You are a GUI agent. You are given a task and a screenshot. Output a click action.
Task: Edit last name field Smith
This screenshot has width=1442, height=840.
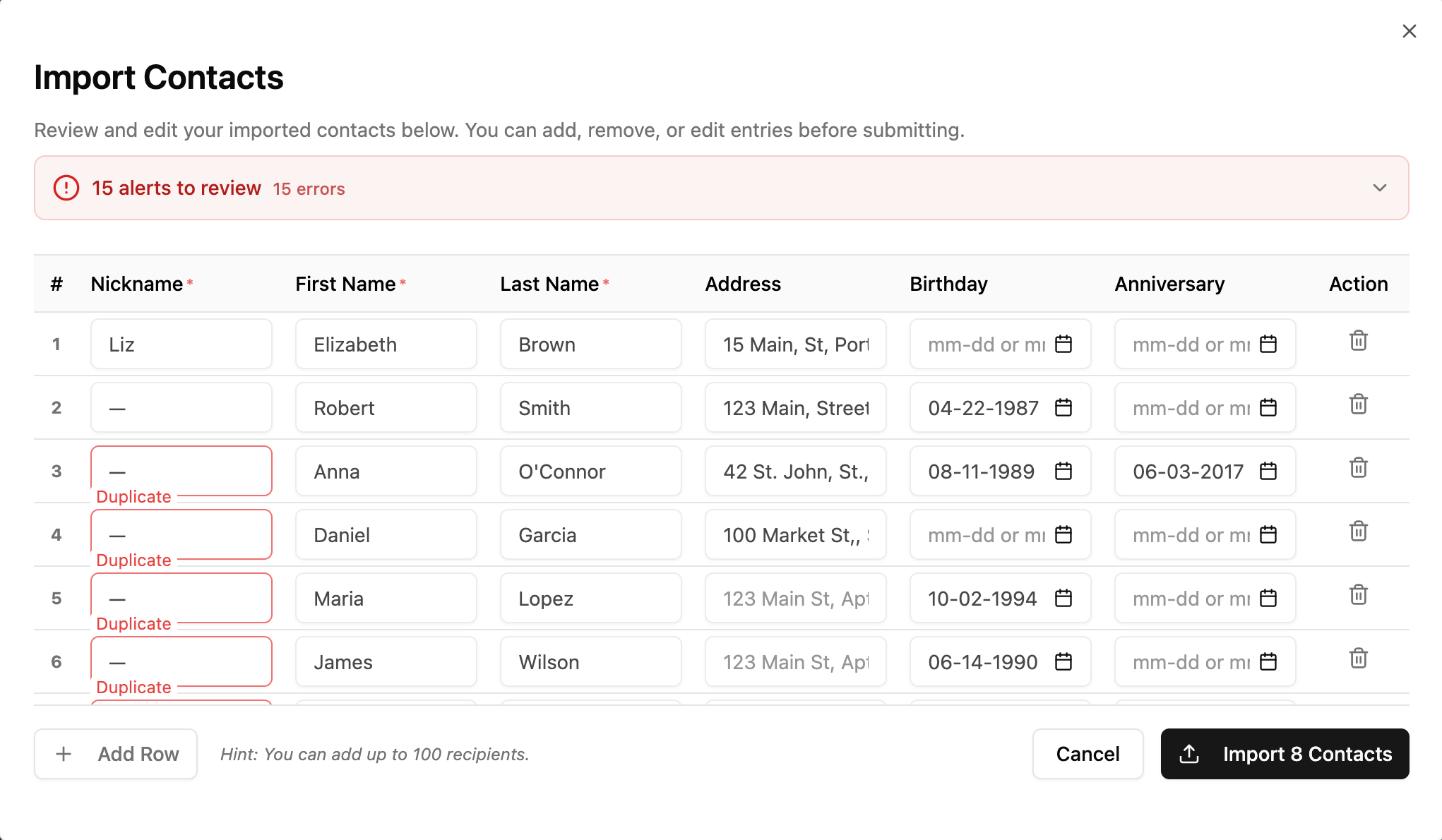(591, 407)
